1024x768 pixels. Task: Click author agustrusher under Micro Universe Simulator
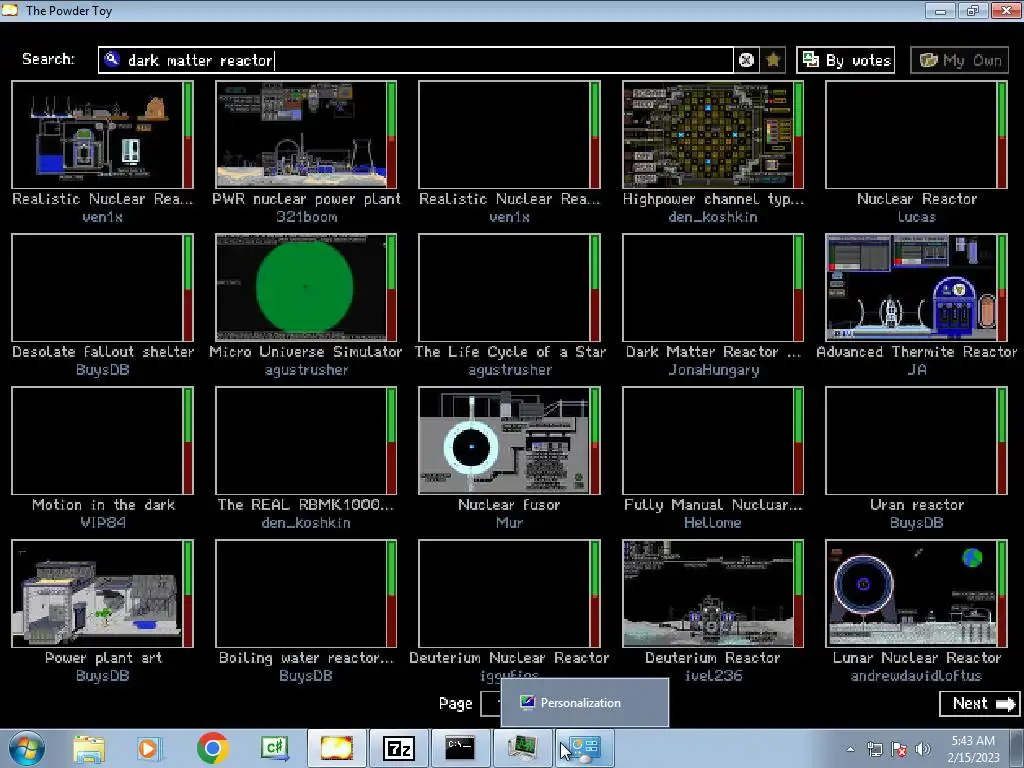306,370
